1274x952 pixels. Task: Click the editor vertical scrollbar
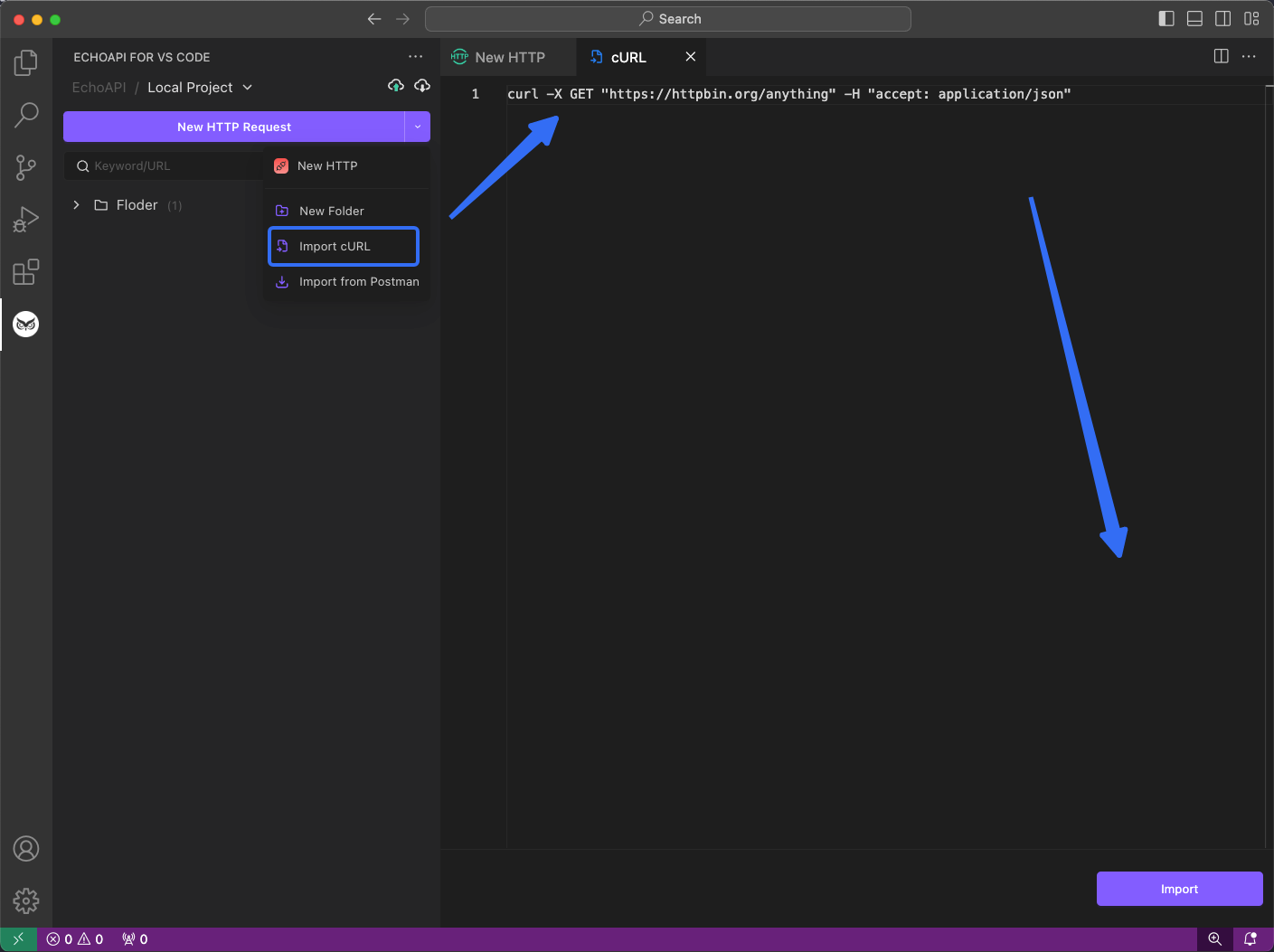pyautogui.click(x=1269, y=466)
